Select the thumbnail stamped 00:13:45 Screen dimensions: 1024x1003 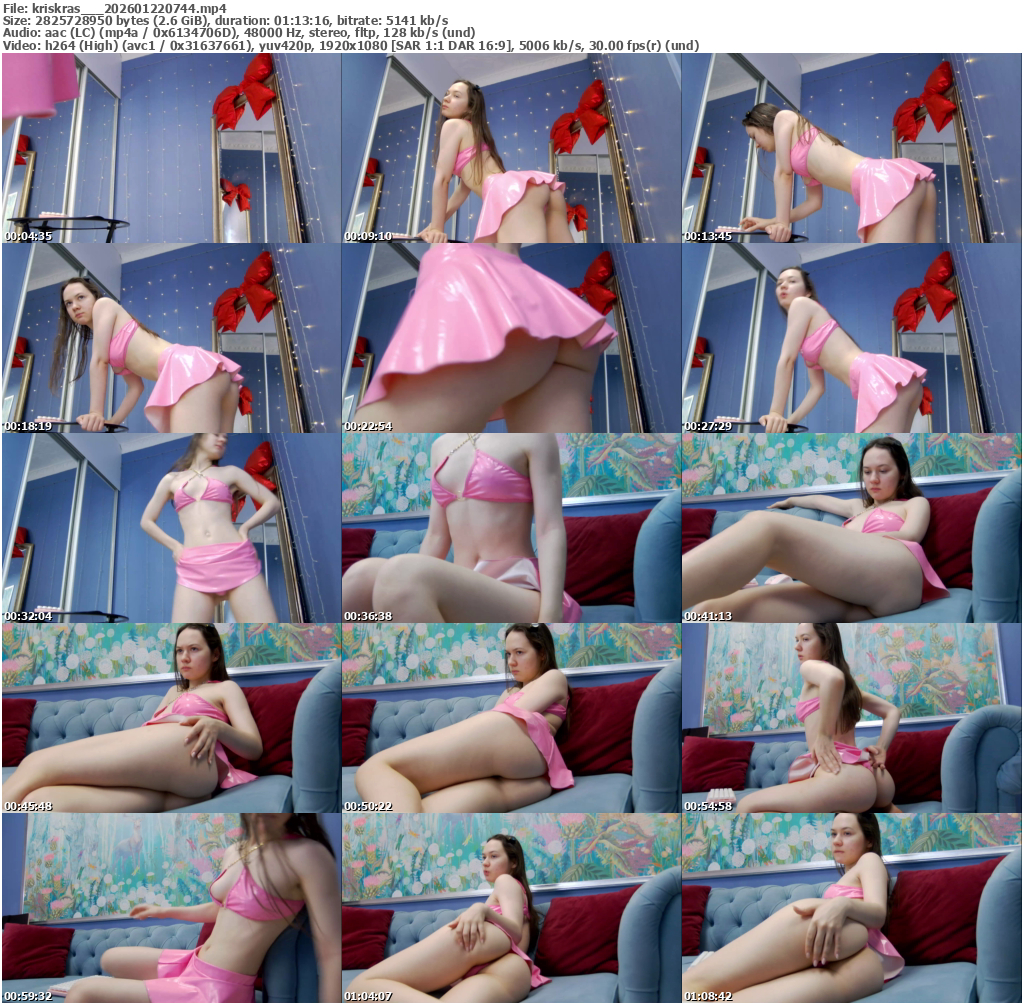(x=852, y=148)
